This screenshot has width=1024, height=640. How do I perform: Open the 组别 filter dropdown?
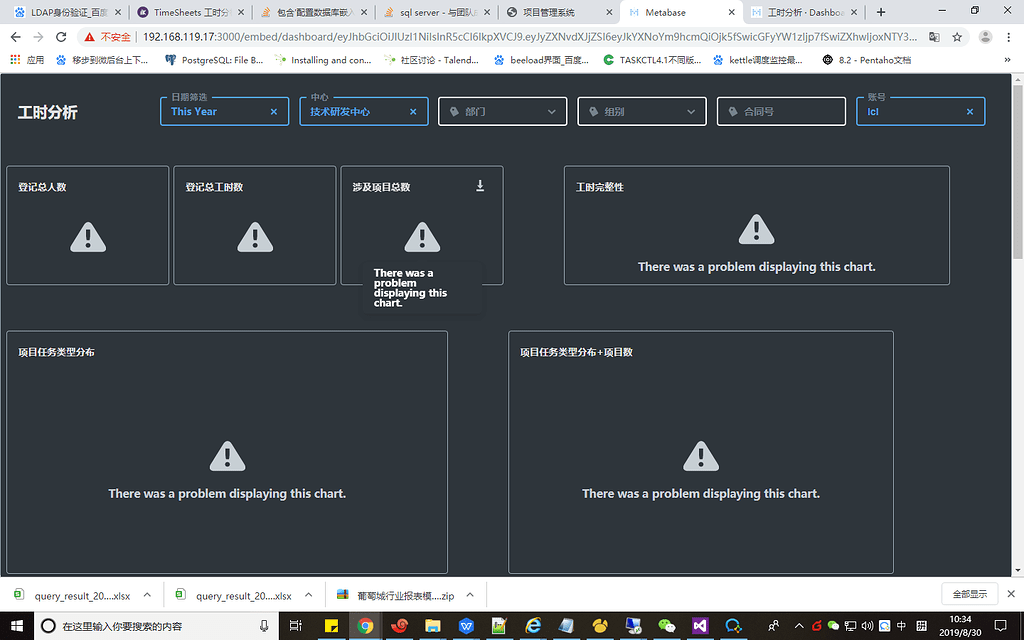tap(641, 111)
